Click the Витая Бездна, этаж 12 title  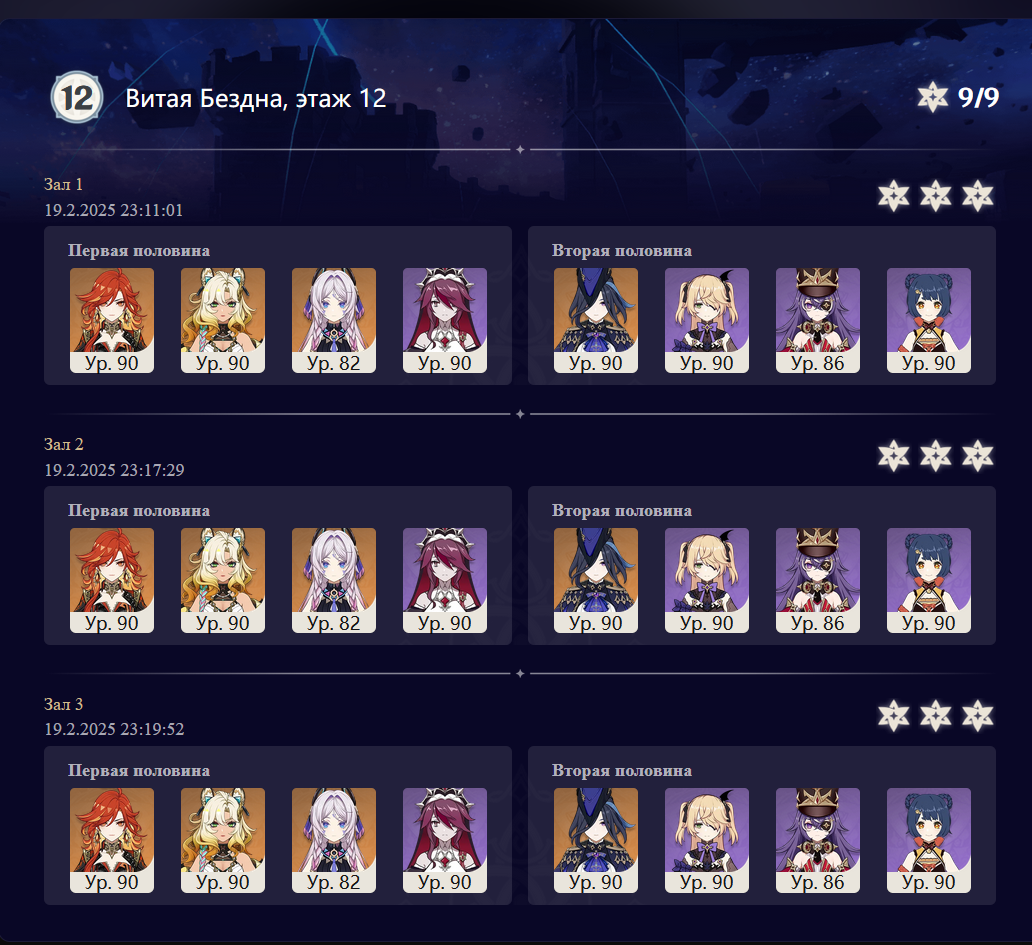click(255, 98)
